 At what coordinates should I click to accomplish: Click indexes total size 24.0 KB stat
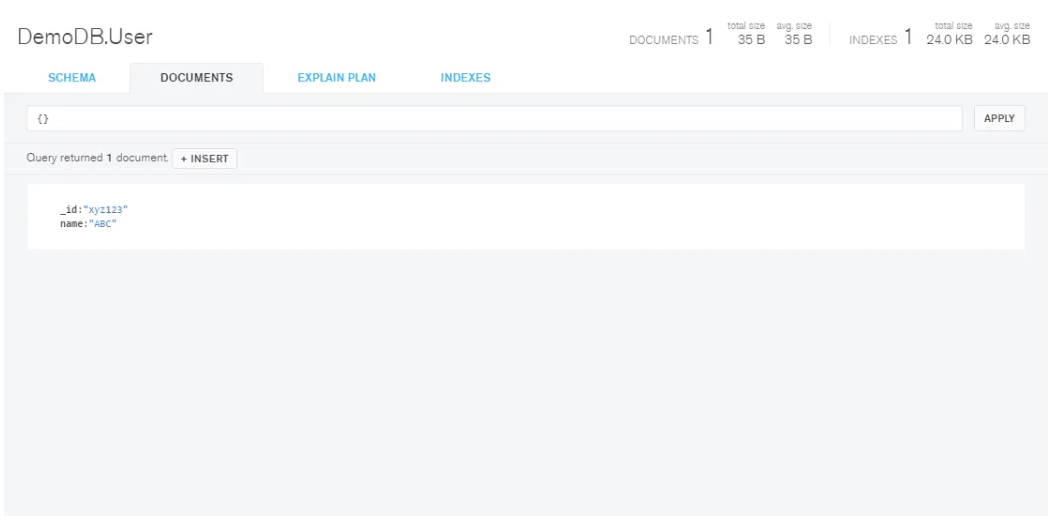948,39
